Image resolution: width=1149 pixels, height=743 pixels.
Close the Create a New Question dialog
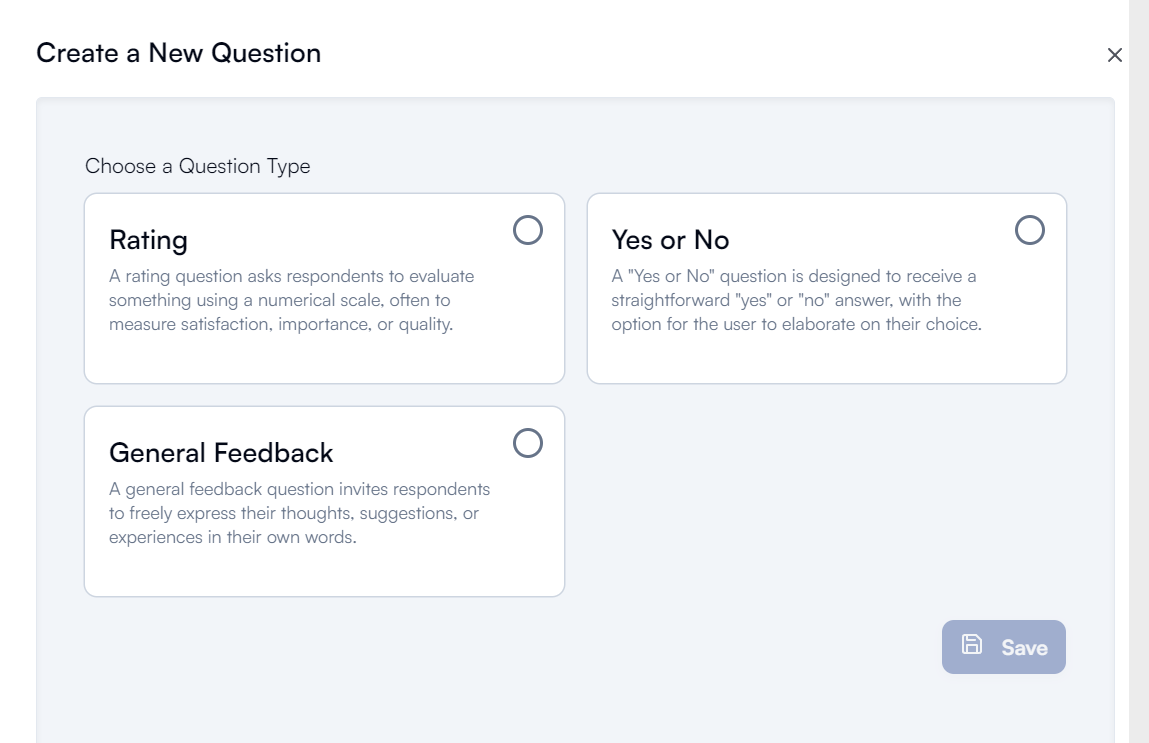click(x=1115, y=55)
